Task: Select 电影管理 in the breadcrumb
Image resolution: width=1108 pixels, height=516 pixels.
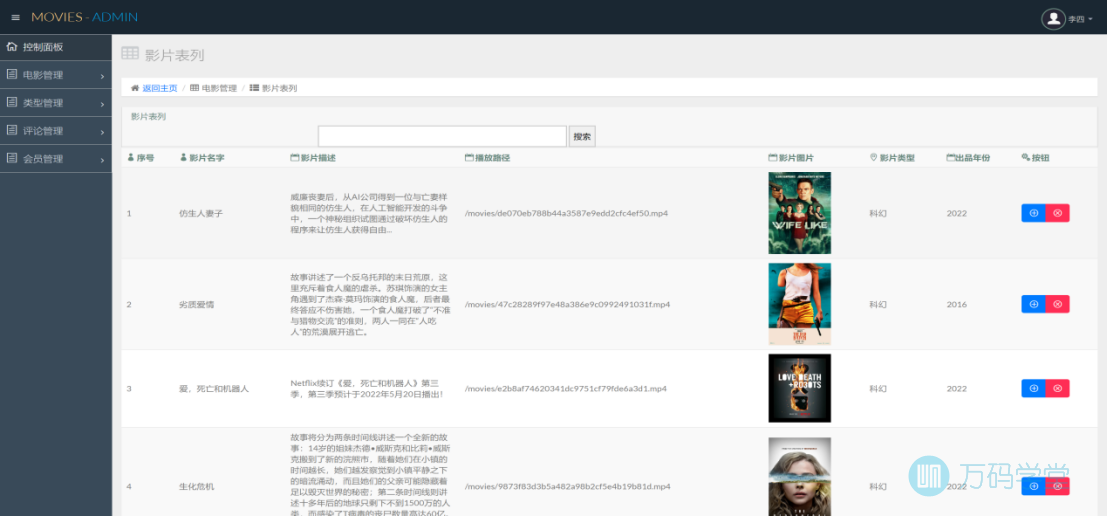Action: 219,88
